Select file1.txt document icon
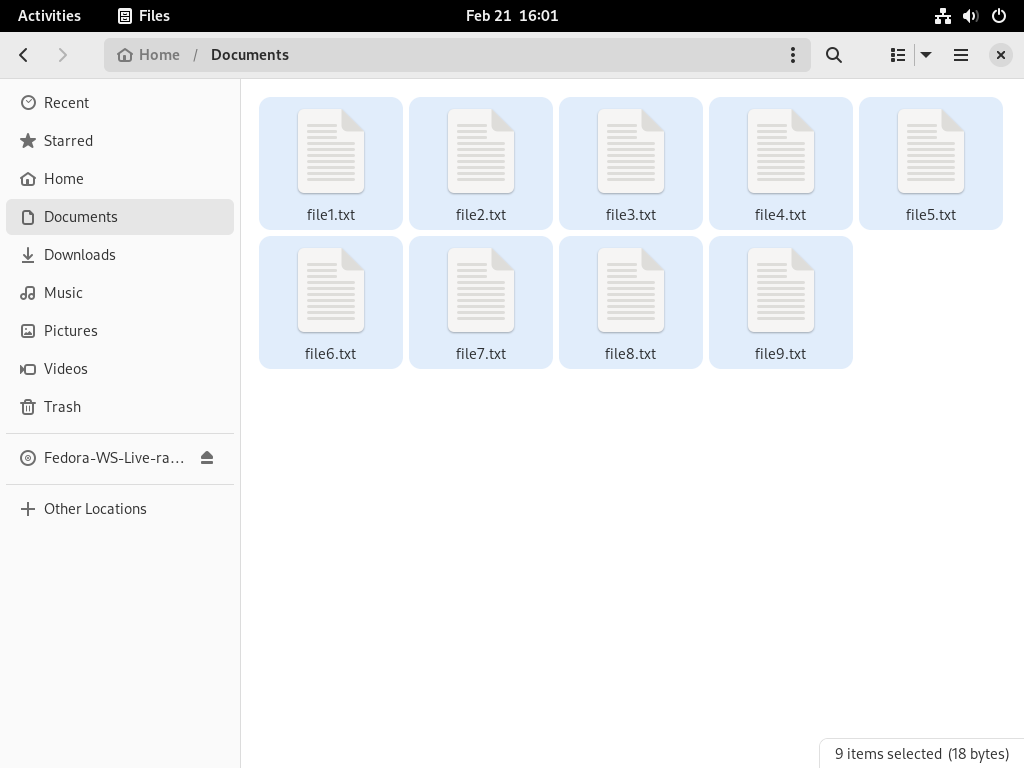 330,152
